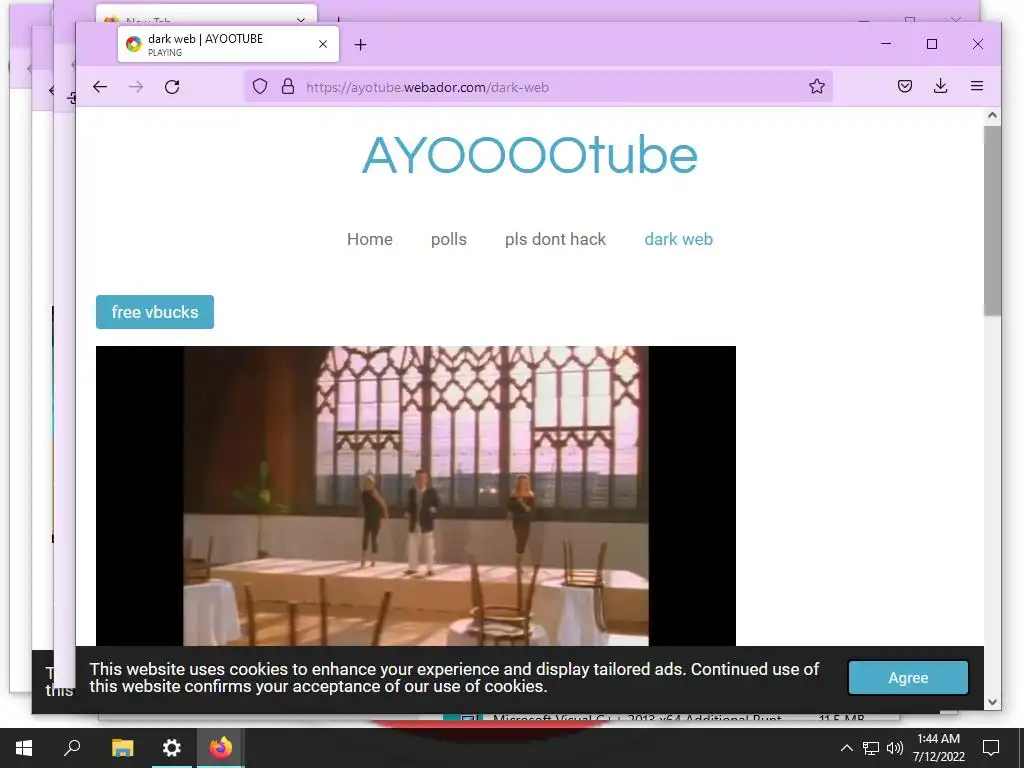Viewport: 1024px width, 768px height.
Task: Reload the current page
Action: pyautogui.click(x=172, y=87)
